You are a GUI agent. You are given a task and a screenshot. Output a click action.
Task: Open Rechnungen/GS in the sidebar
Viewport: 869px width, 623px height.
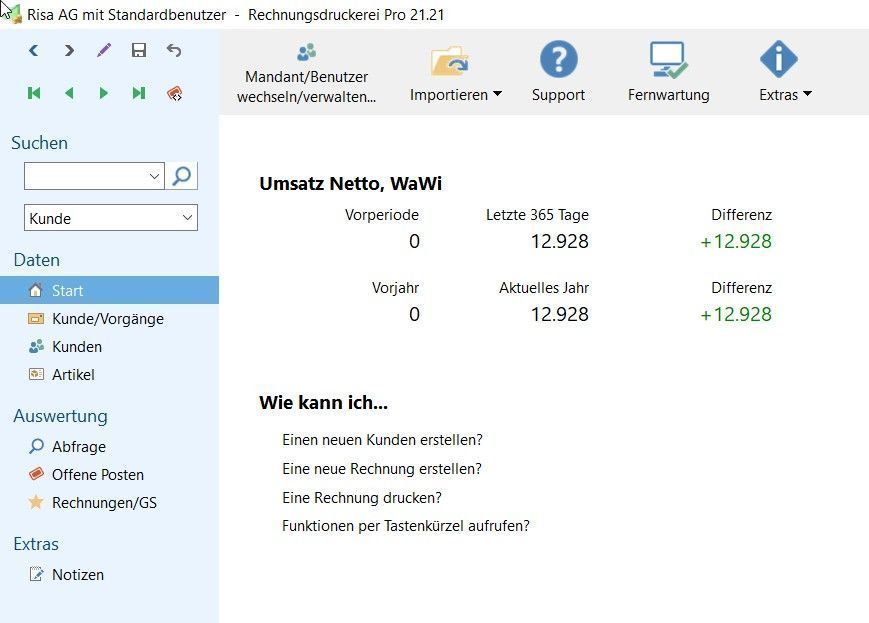click(104, 503)
